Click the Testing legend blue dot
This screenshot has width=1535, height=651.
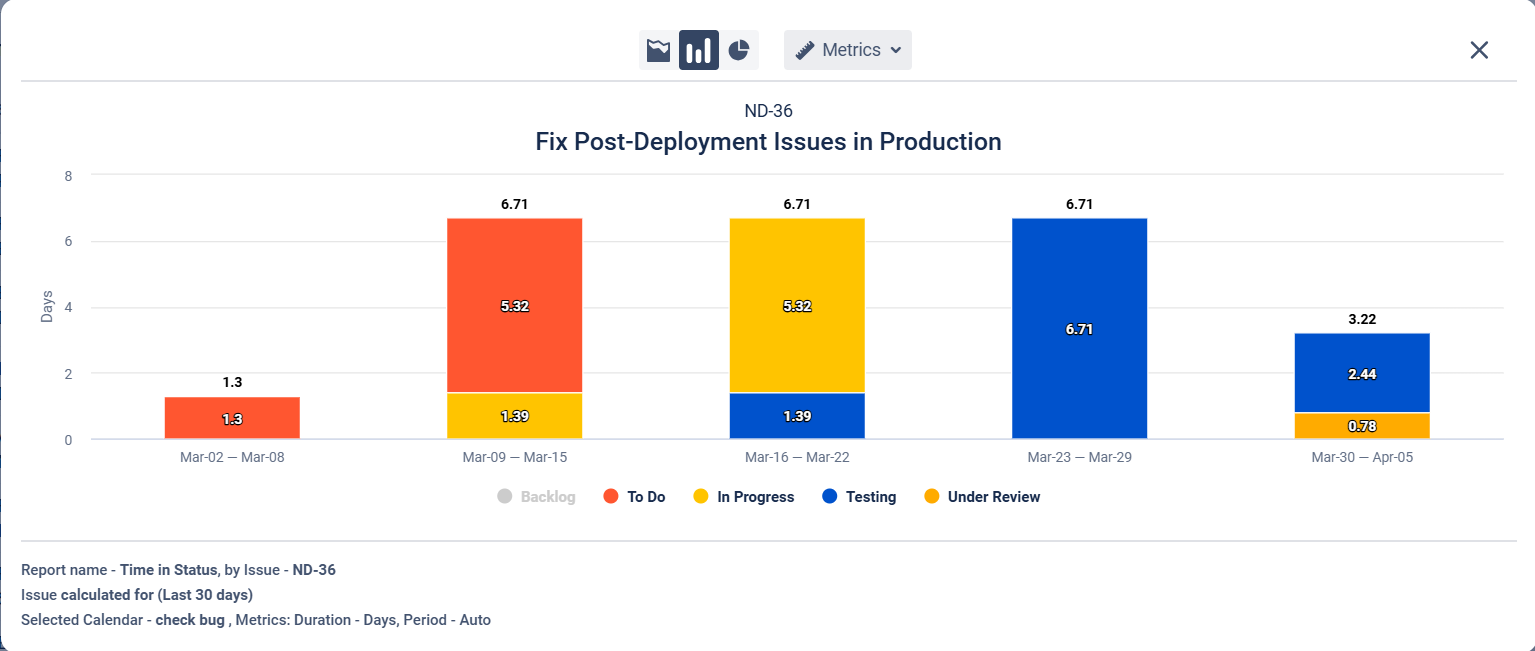click(829, 497)
